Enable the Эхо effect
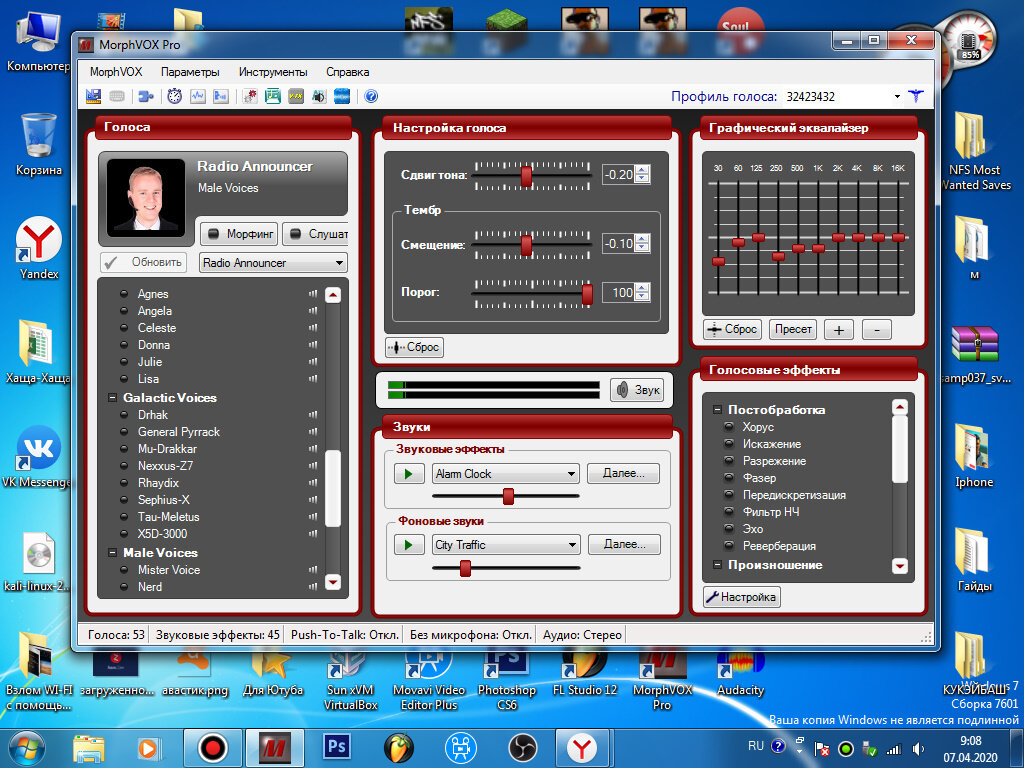 coord(752,529)
